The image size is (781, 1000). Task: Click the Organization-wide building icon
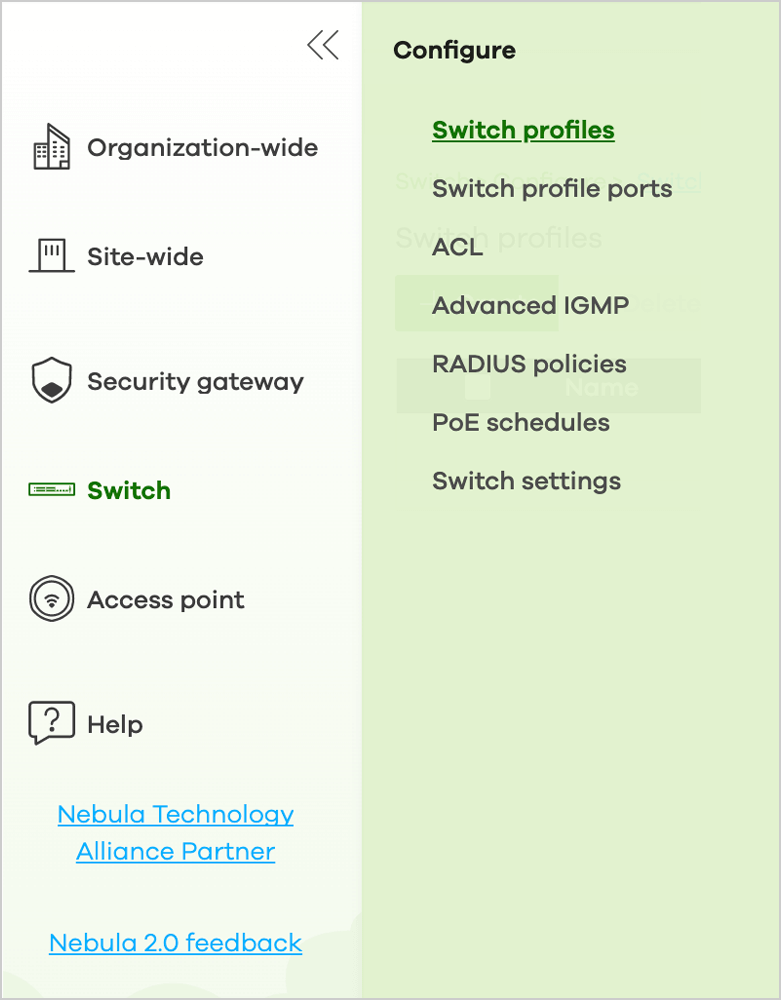(x=51, y=147)
